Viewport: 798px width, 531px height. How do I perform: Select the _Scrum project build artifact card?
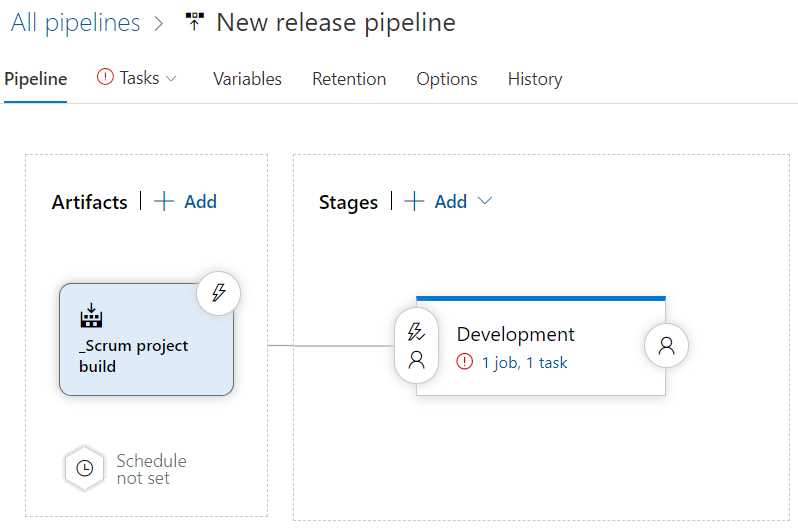147,340
